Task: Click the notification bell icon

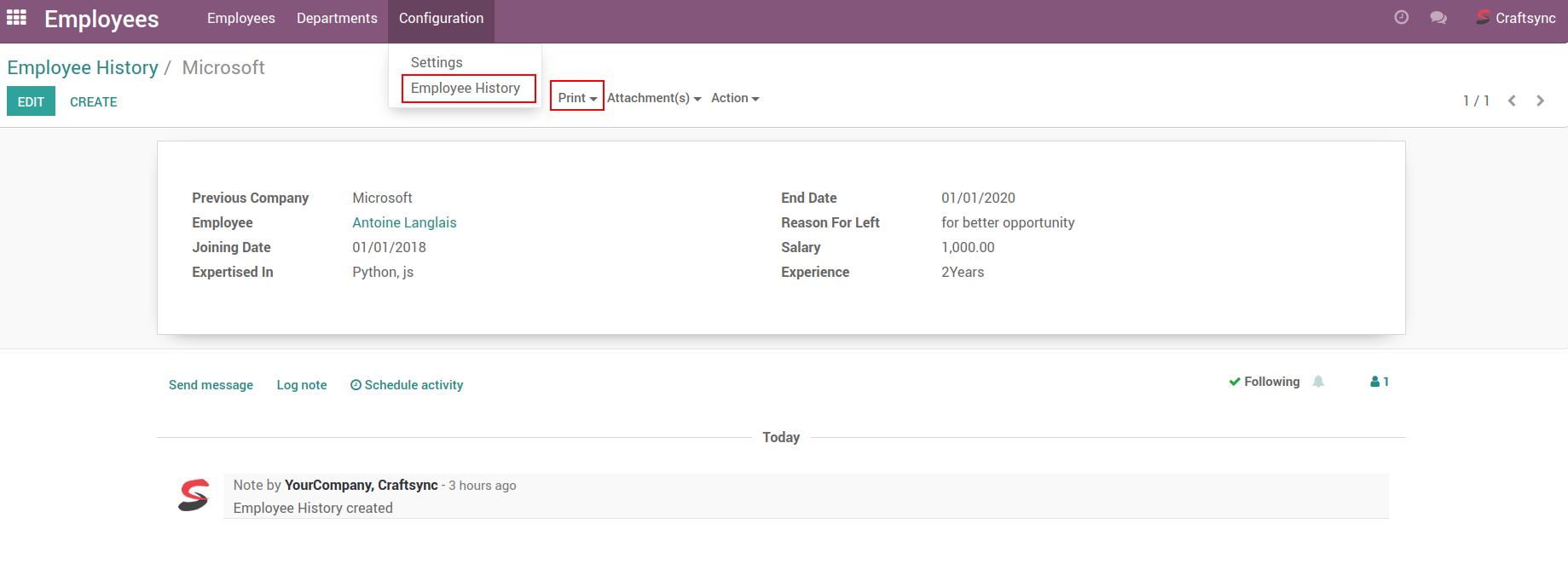Action: pyautogui.click(x=1318, y=382)
